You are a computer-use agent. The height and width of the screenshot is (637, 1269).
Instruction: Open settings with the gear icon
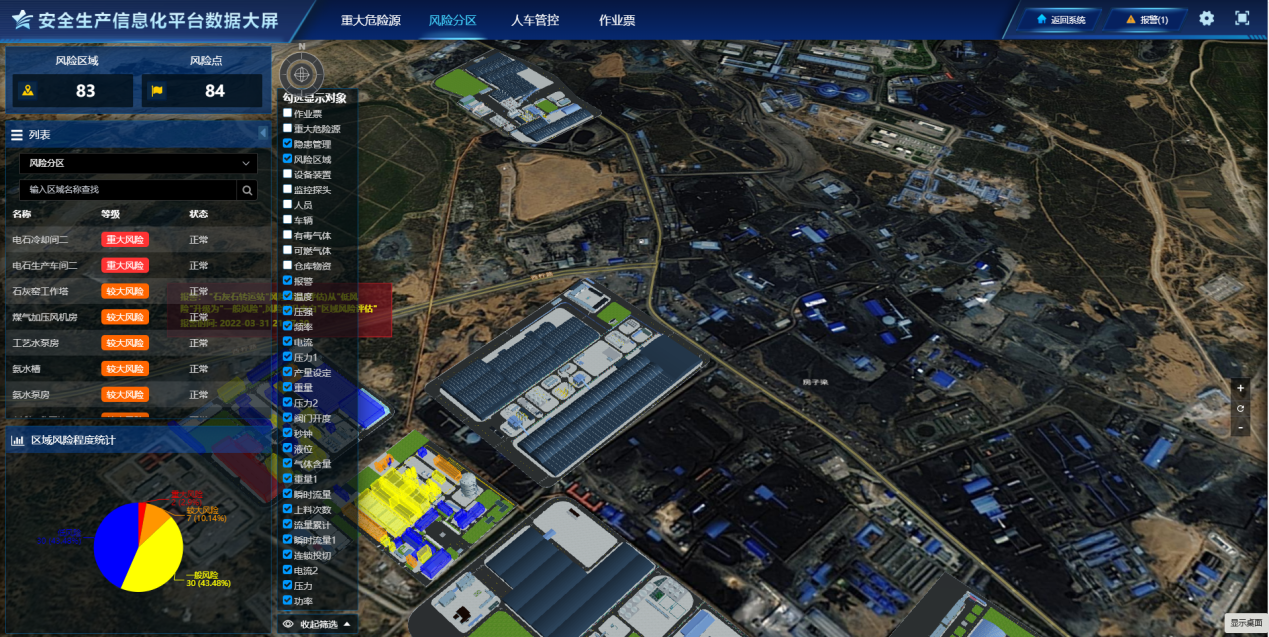[1207, 19]
